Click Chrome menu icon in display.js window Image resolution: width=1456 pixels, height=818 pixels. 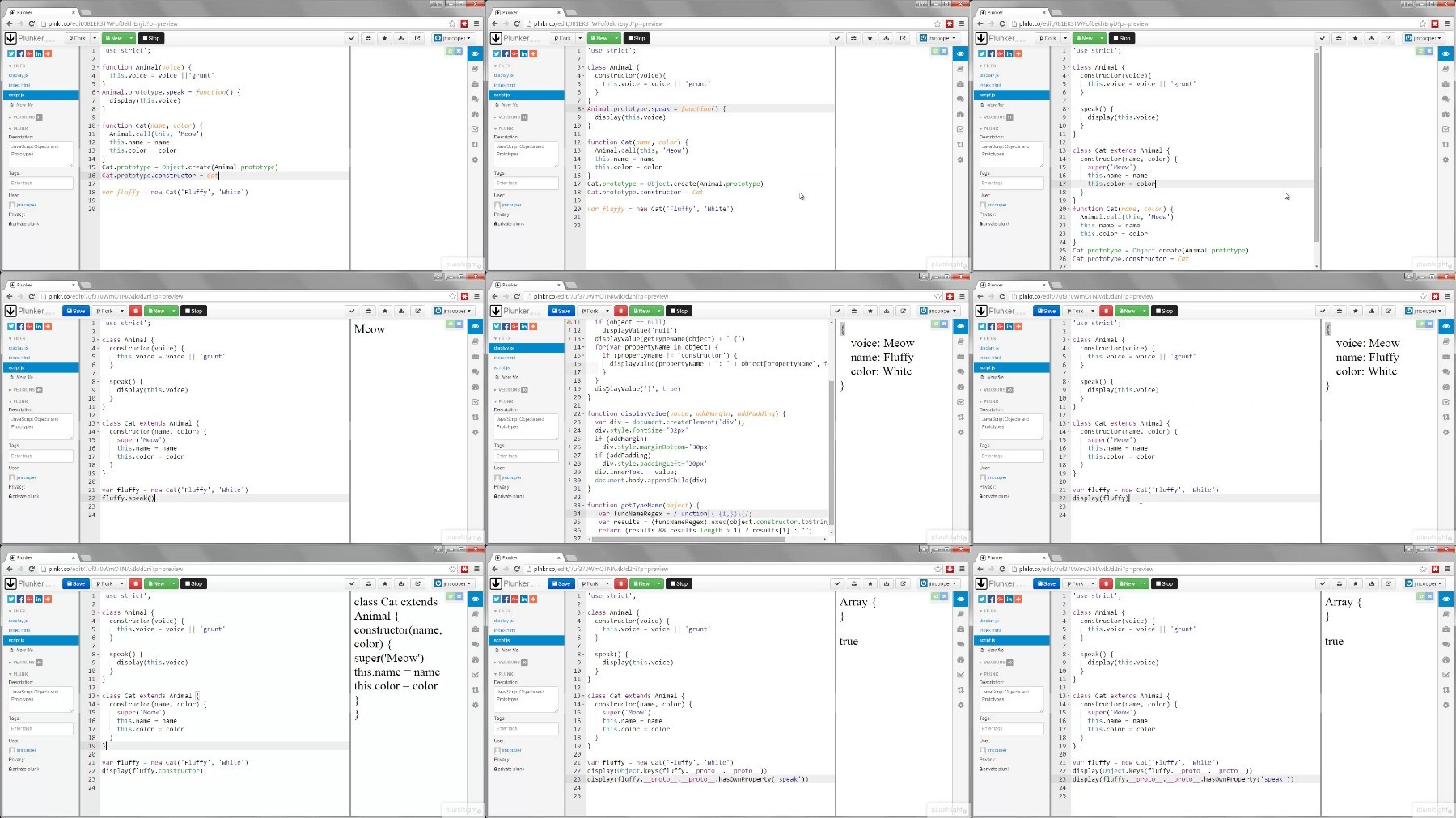coord(962,296)
